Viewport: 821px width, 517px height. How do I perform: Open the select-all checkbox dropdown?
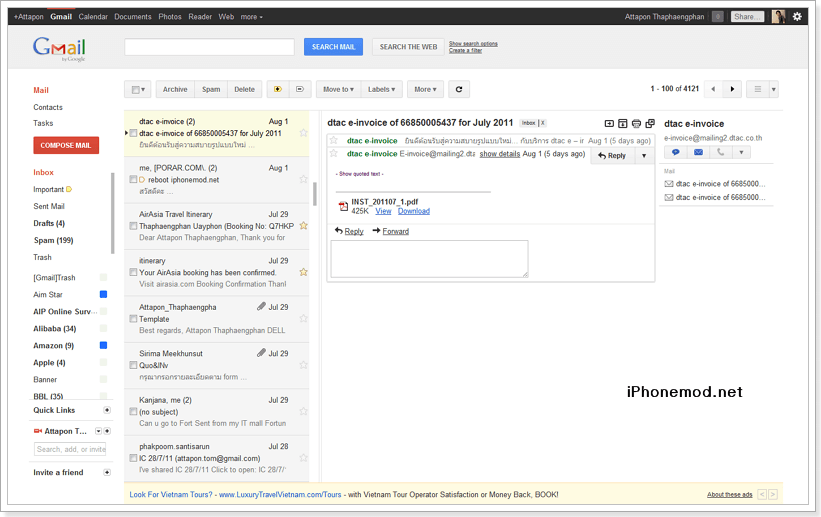click(138, 89)
